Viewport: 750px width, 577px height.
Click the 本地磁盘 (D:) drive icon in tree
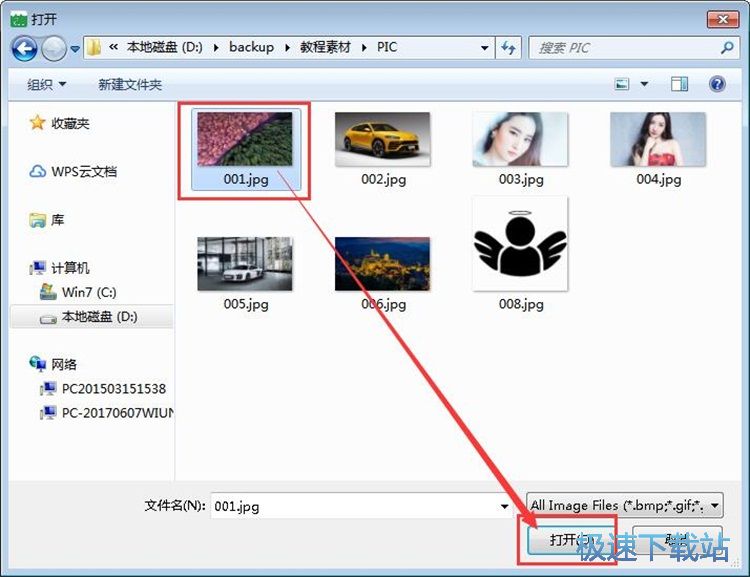point(48,318)
